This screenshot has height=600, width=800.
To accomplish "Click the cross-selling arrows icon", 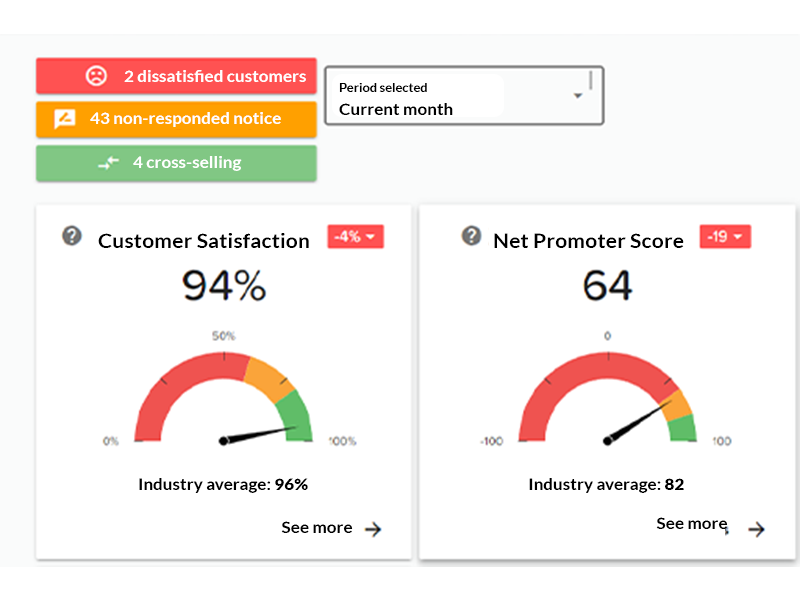I will coord(108,162).
